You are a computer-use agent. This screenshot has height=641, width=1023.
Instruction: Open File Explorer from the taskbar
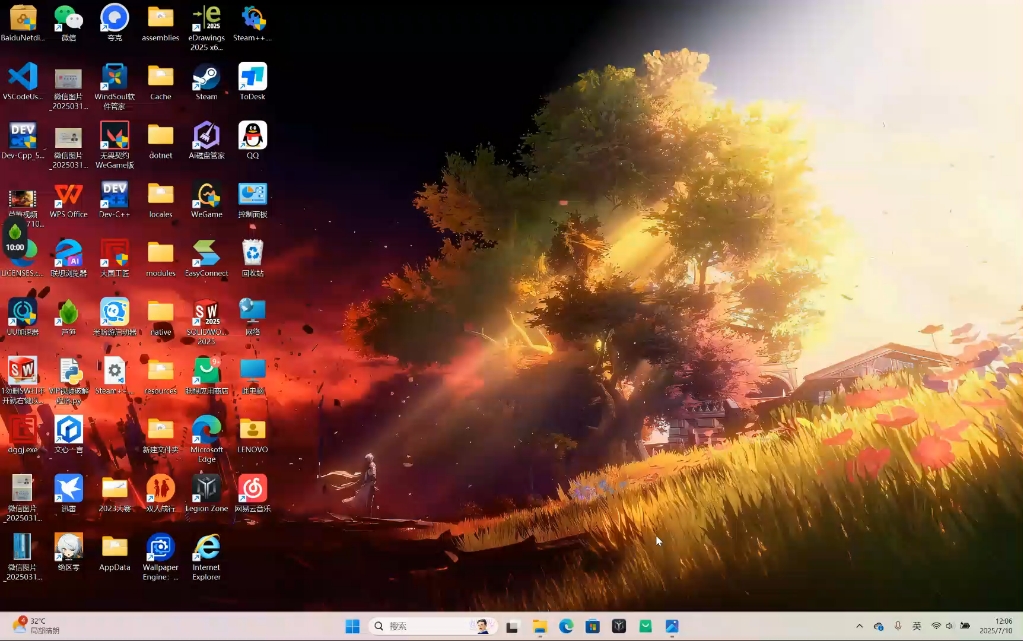540,627
